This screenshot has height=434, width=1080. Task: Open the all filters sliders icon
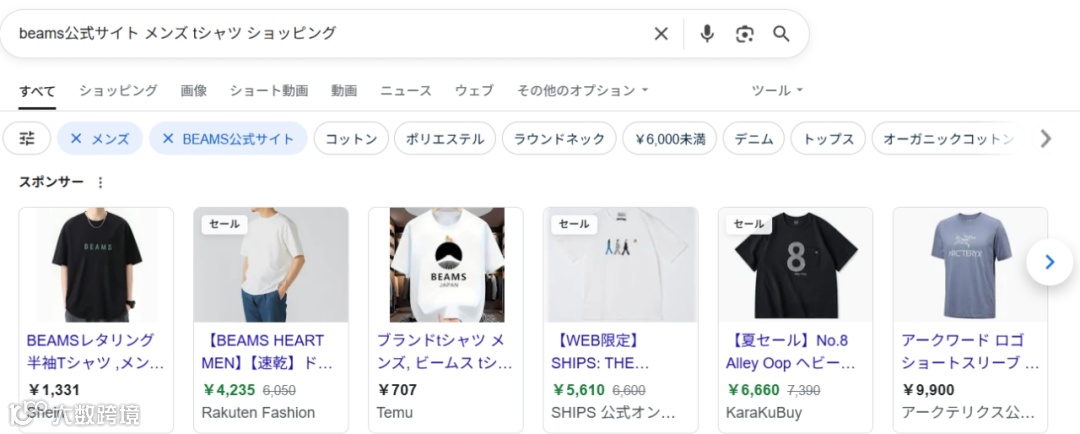(27, 139)
